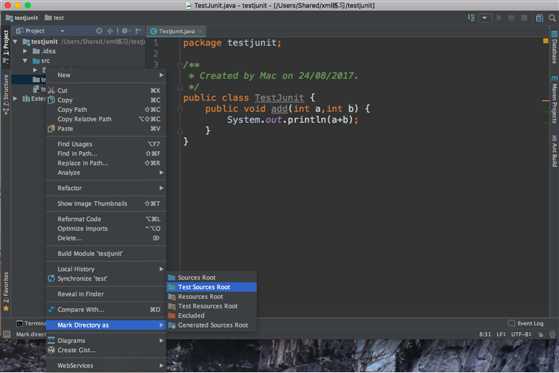This screenshot has height=373, width=559.
Task: Open the Database tool window on the right
Action: 554,47
